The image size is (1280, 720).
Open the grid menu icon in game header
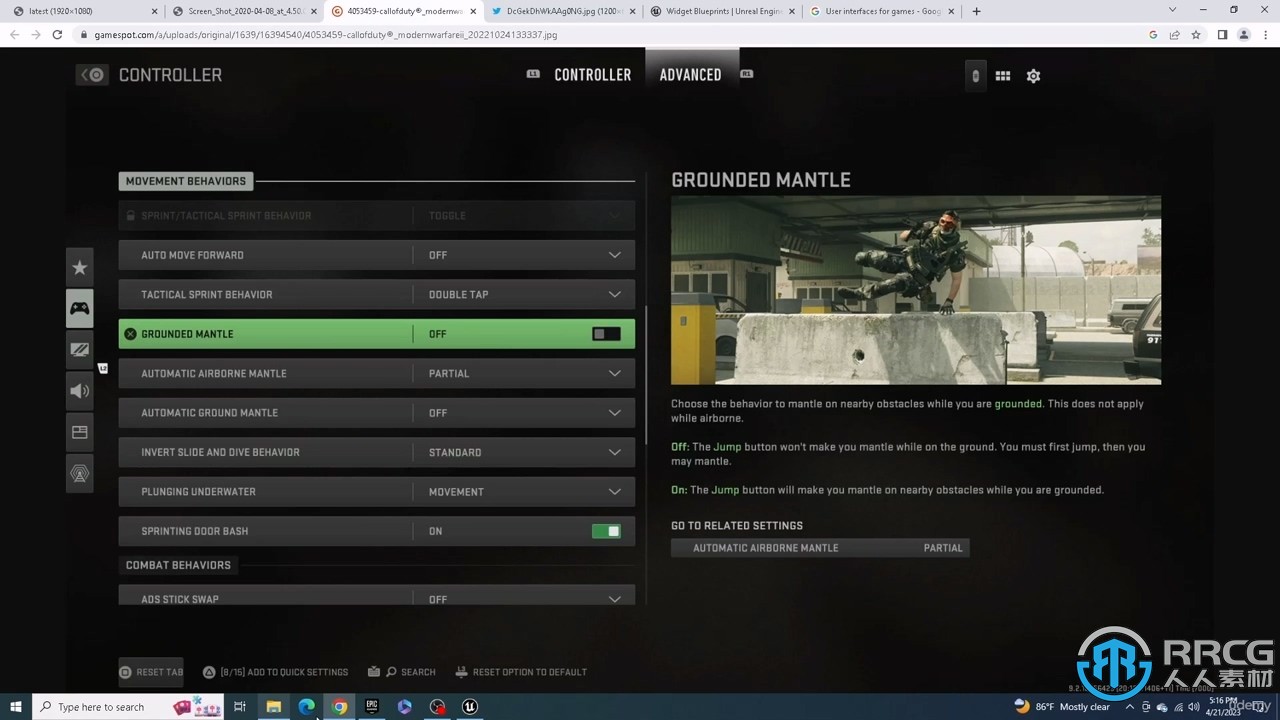pyautogui.click(x=1003, y=76)
